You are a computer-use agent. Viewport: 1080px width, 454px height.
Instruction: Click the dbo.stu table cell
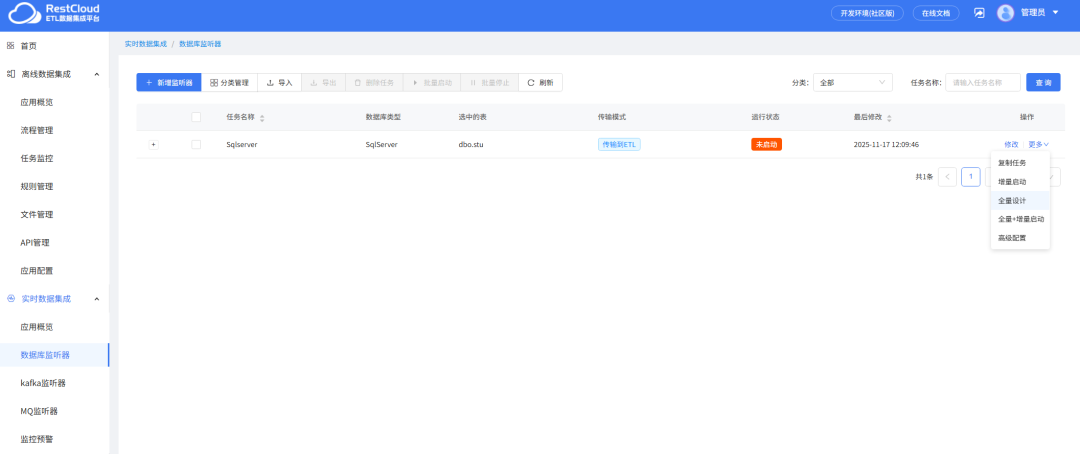click(472, 145)
